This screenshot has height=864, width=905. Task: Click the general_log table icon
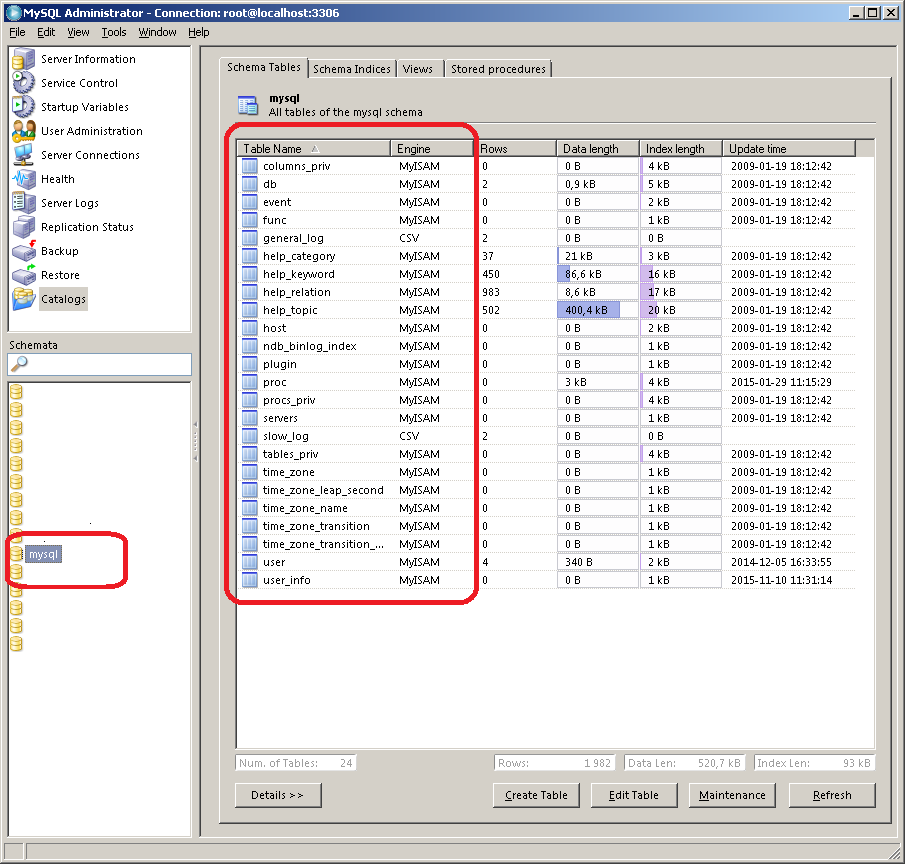click(249, 238)
